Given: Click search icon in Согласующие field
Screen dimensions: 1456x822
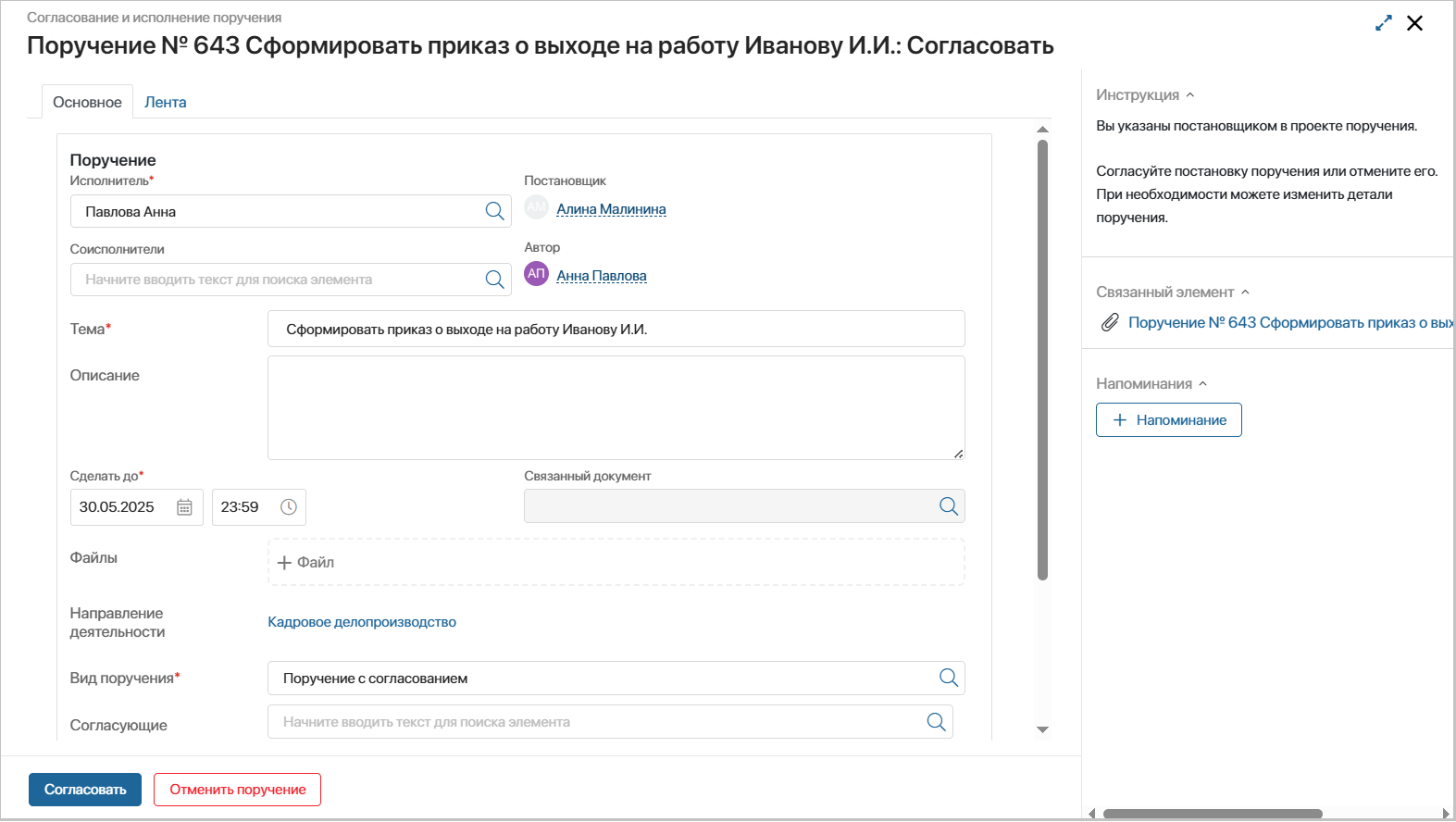Looking at the screenshot, I should [936, 722].
